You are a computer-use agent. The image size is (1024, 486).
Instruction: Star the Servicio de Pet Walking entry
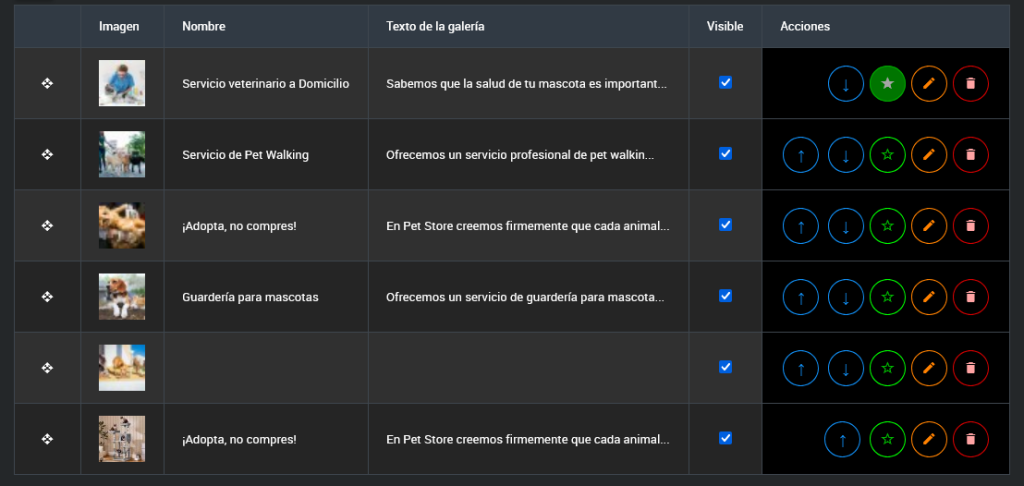click(x=888, y=155)
